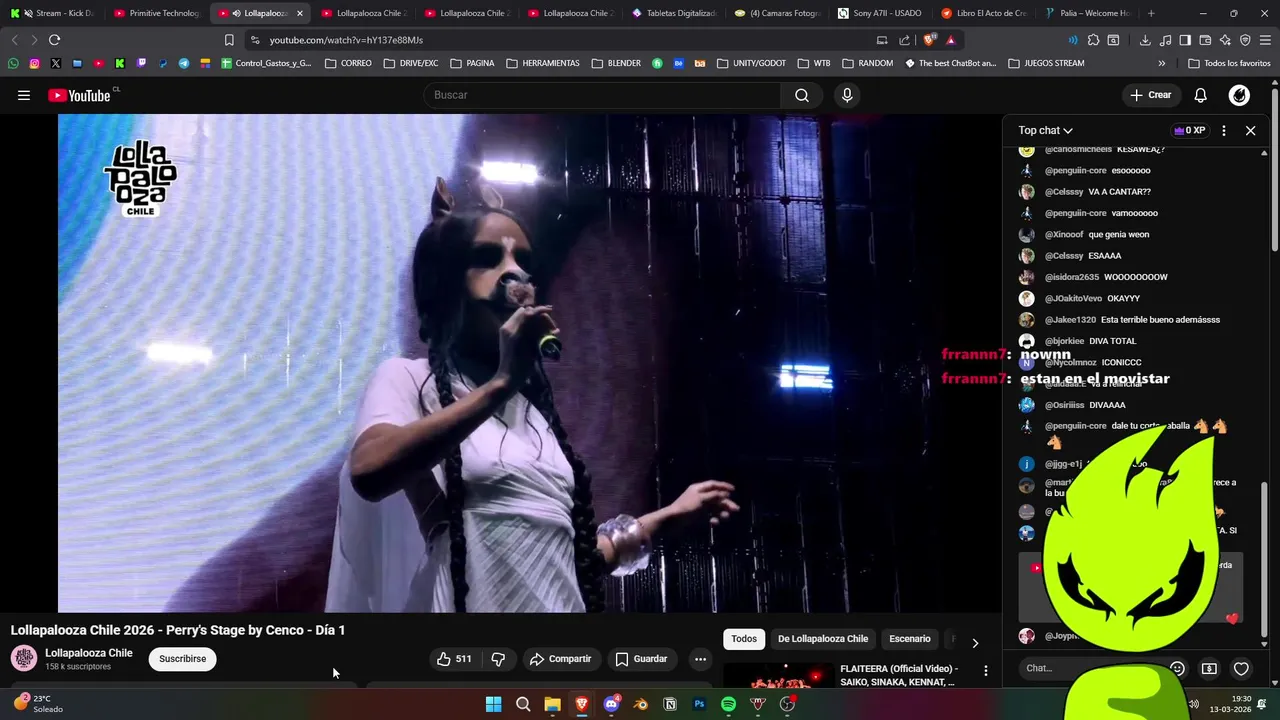The image size is (1280, 720).
Task: Open the CORREO bookmark folder
Action: pos(349,63)
